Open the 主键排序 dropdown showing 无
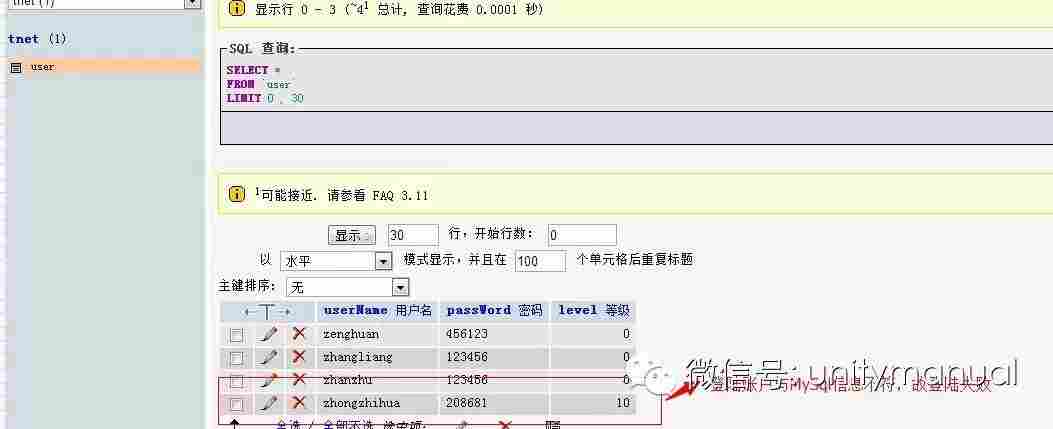 tap(347, 287)
